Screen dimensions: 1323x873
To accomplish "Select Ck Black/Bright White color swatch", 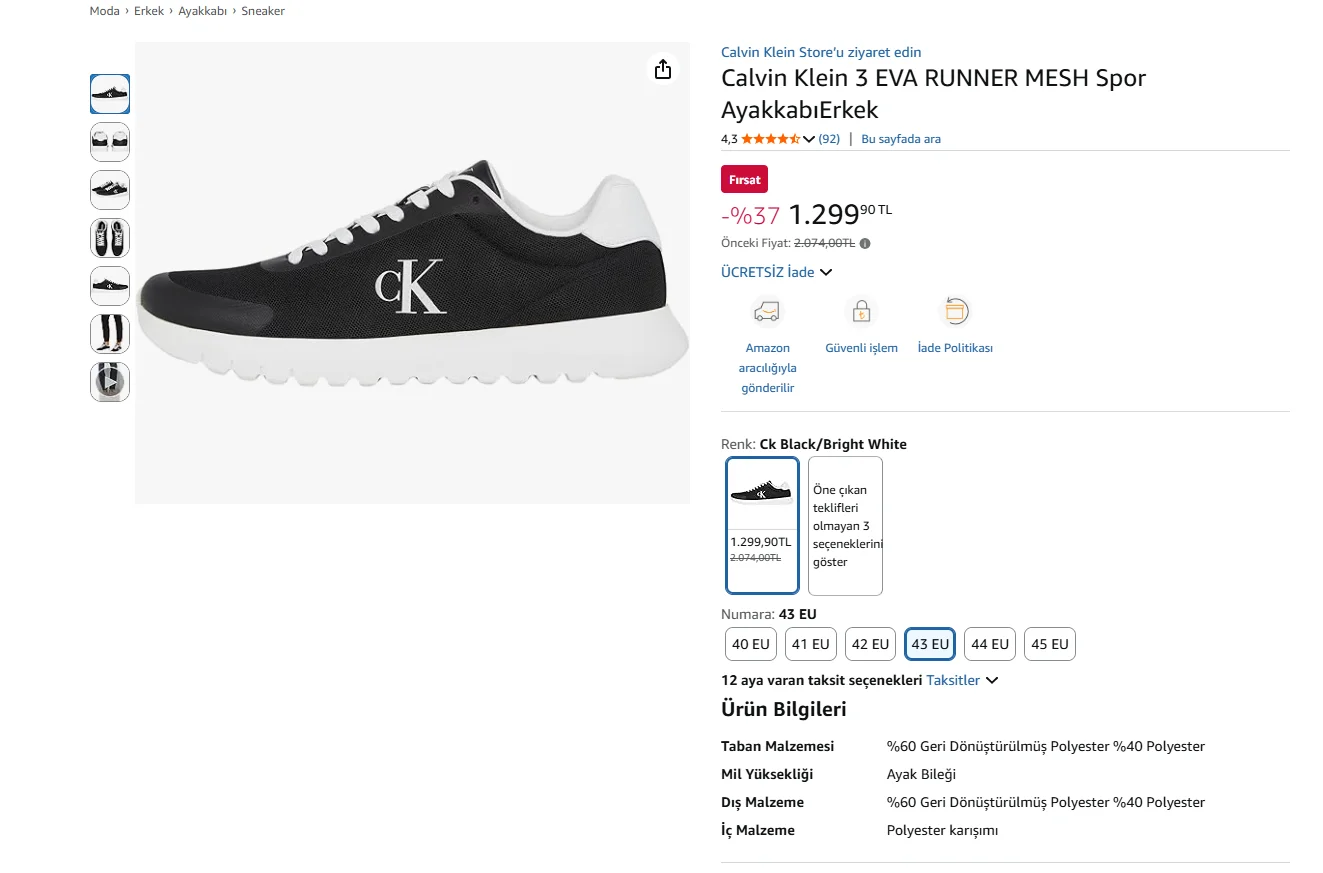I will 762,525.
